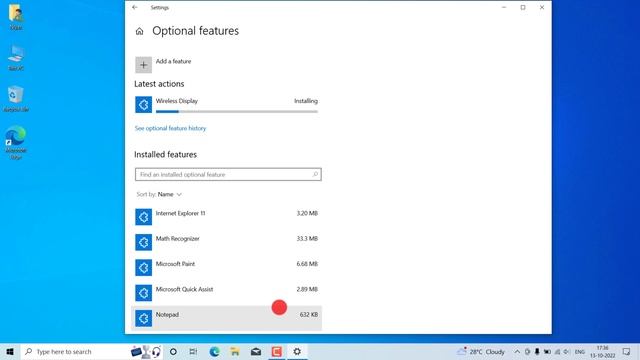Image resolution: width=640 pixels, height=360 pixels.
Task: Click the Installing status text
Action: tap(306, 101)
